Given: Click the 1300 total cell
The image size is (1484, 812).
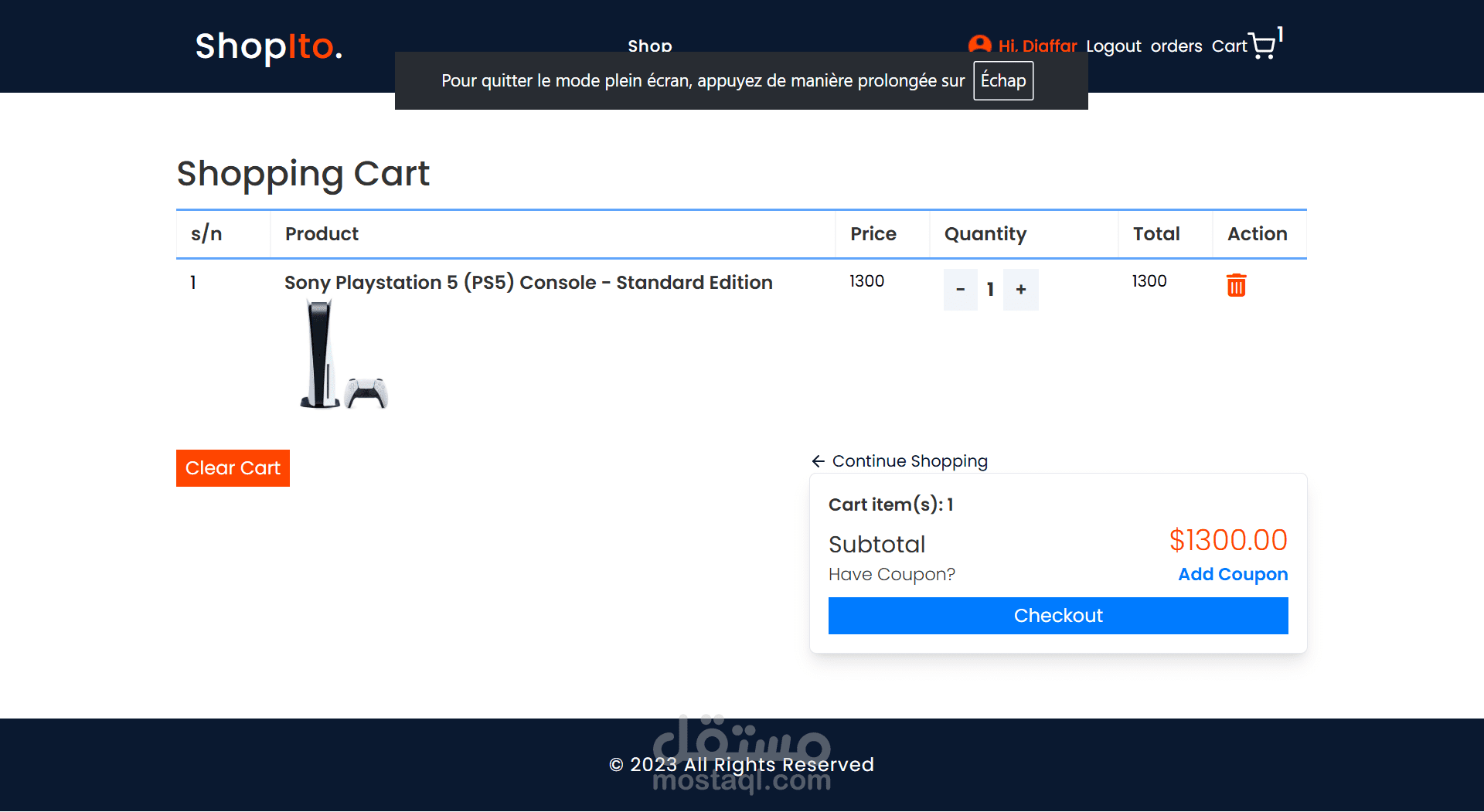Looking at the screenshot, I should pyautogui.click(x=1149, y=281).
